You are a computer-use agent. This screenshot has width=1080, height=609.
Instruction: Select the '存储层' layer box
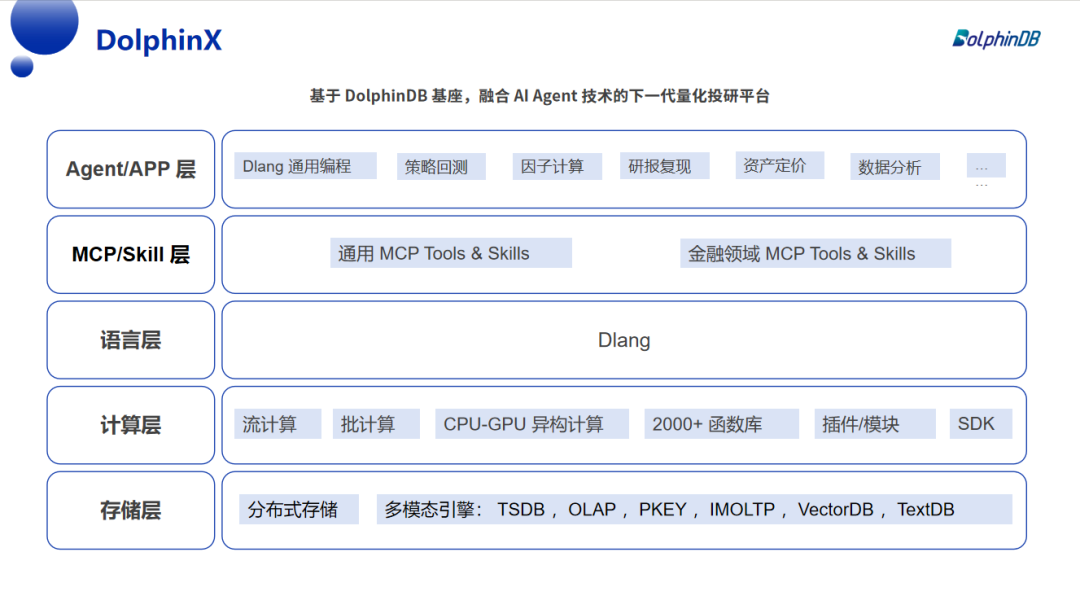coord(131,510)
